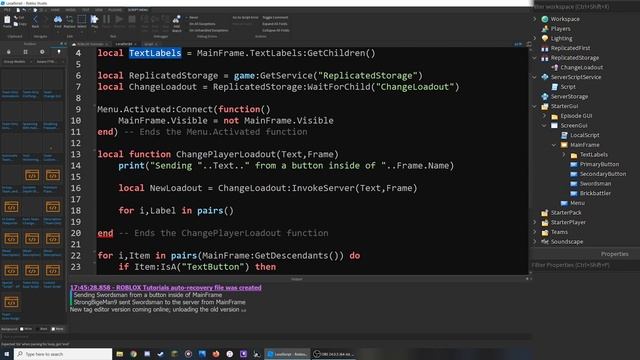Click the Lighting bulb icon
This screenshot has width=640, height=360.
[x=545, y=38]
